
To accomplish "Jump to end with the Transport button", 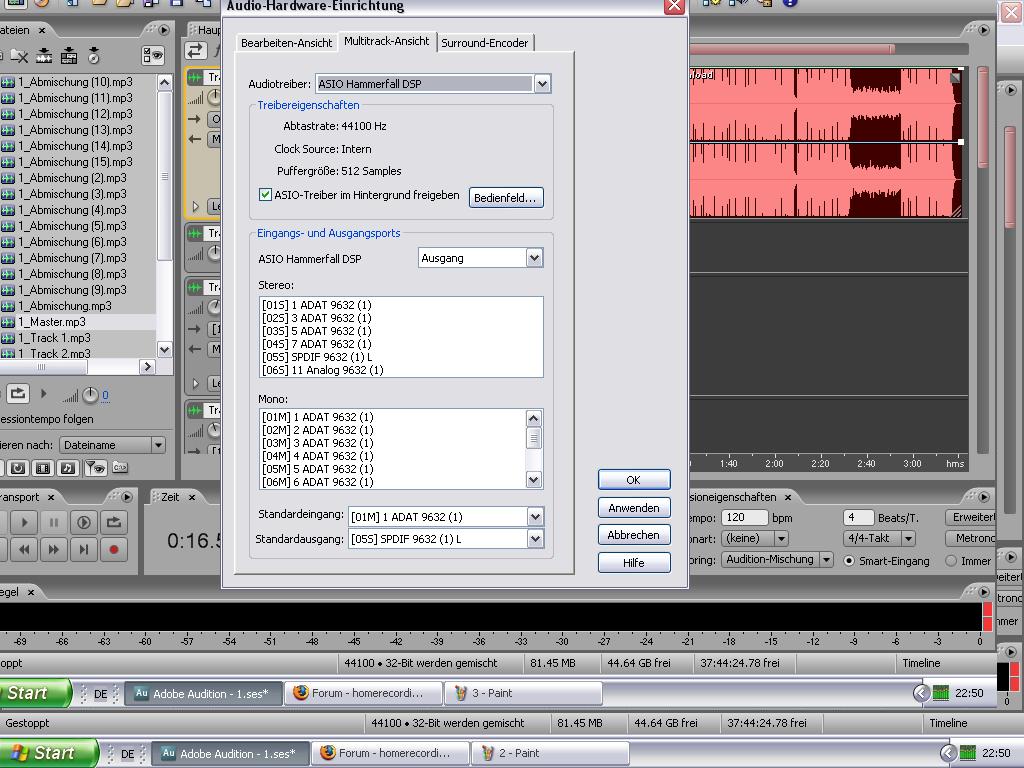I will pyautogui.click(x=84, y=549).
